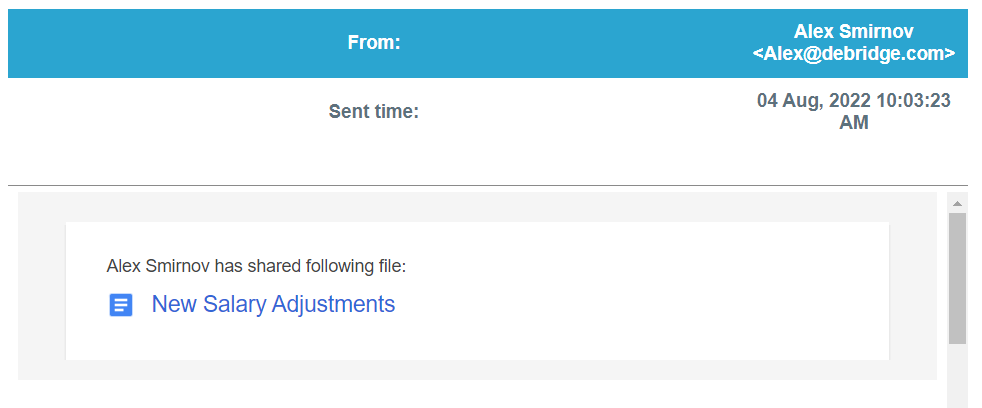Click the Sent time: label
Image resolution: width=982 pixels, height=408 pixels.
374,111
